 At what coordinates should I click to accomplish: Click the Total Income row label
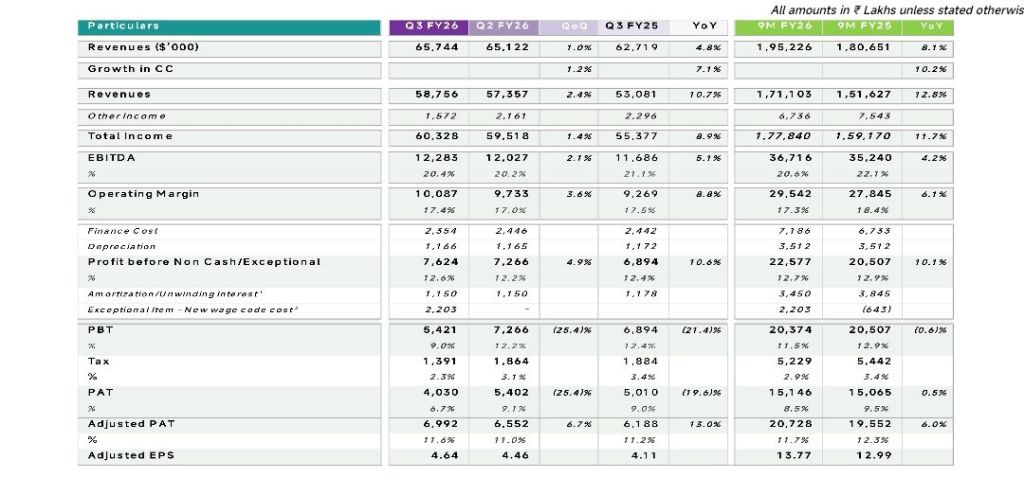[x=129, y=135]
